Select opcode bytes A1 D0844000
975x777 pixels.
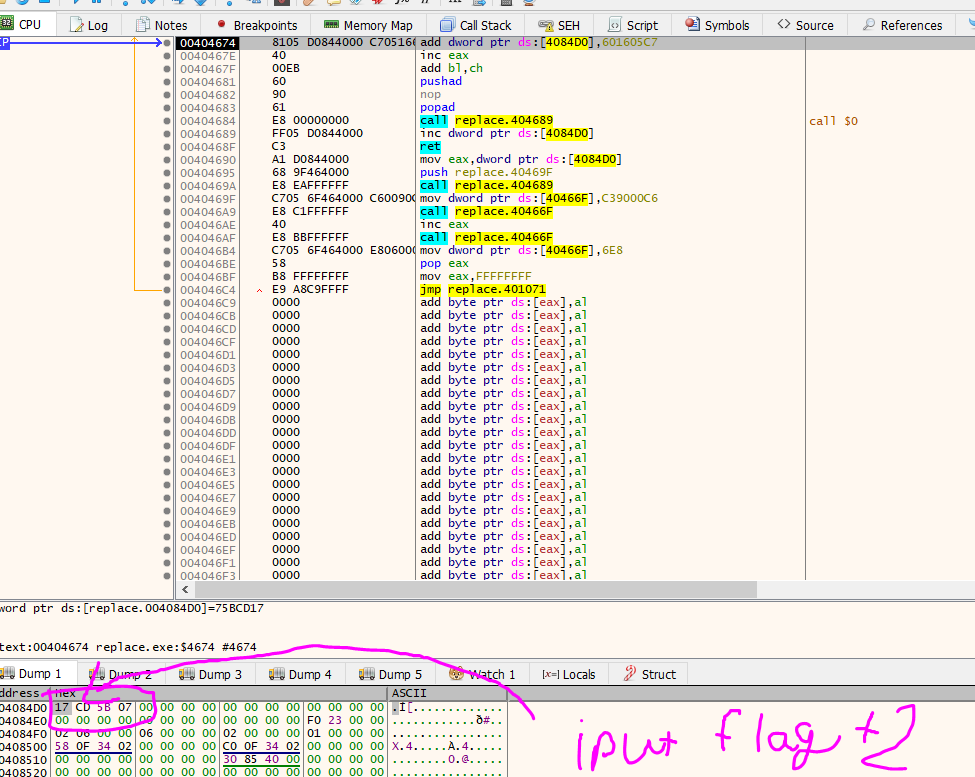coord(310,159)
